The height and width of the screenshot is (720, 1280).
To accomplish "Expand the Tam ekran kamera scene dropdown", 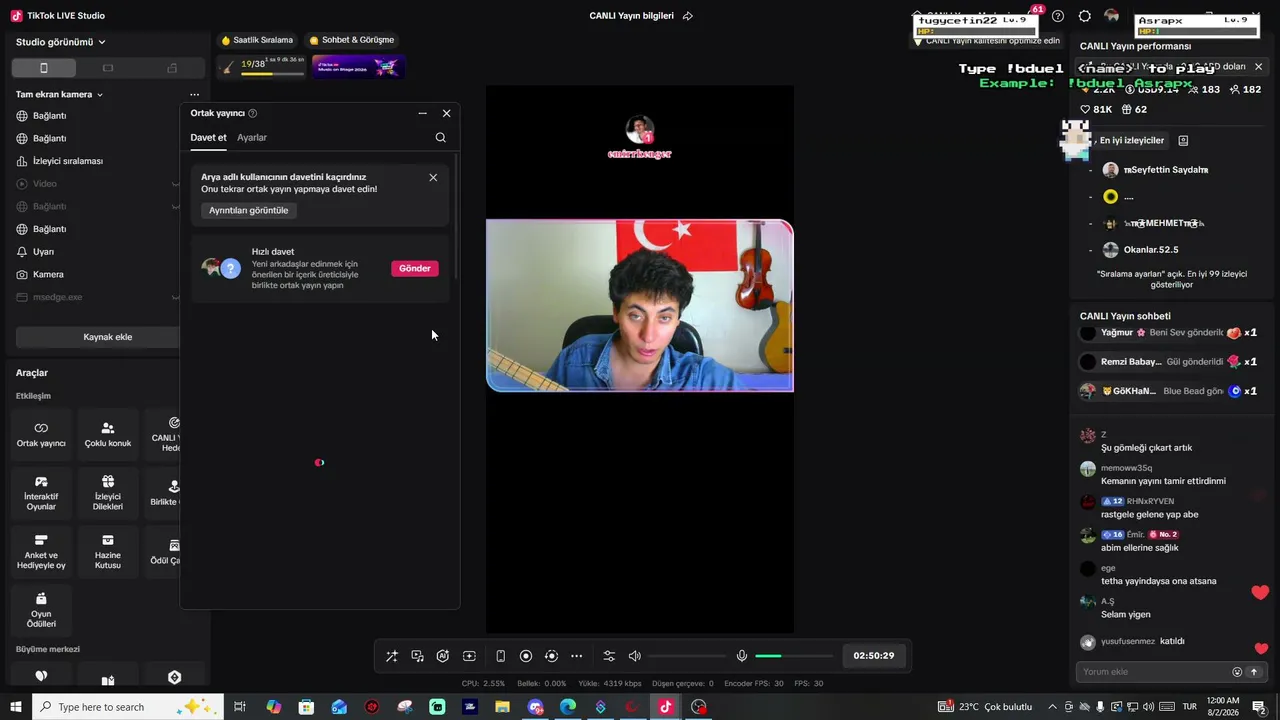I will [x=60, y=94].
